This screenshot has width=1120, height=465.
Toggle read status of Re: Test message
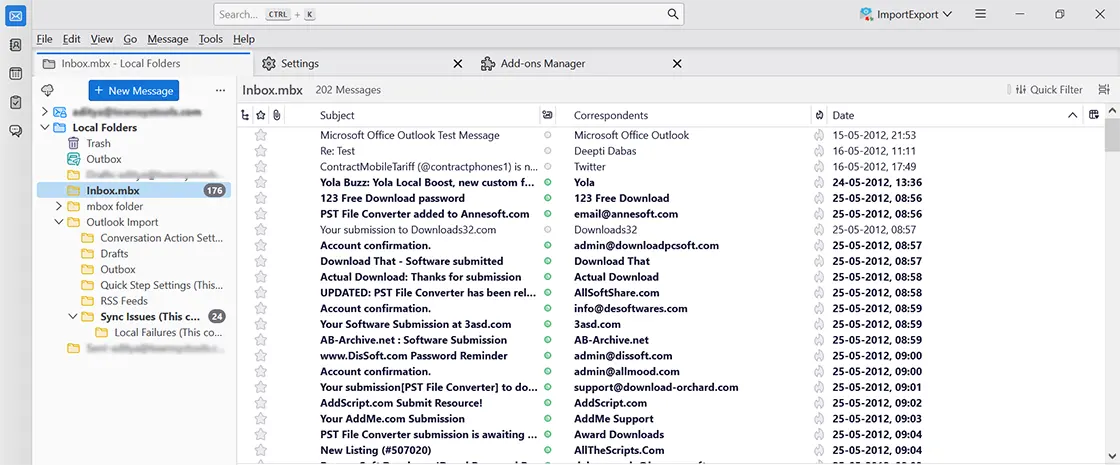click(547, 151)
